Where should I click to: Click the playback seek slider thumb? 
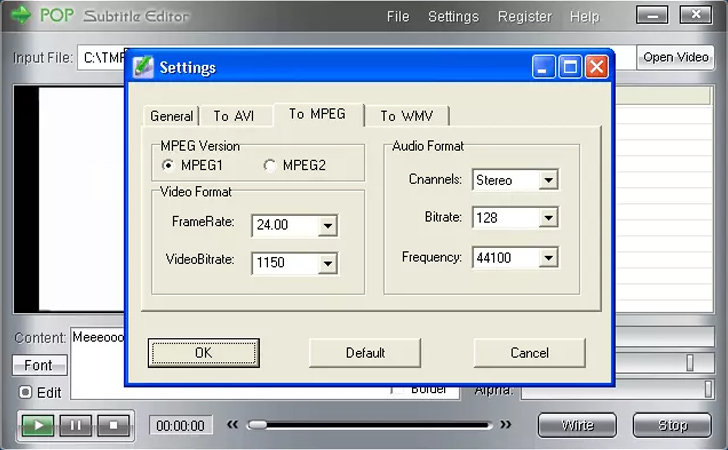click(257, 424)
